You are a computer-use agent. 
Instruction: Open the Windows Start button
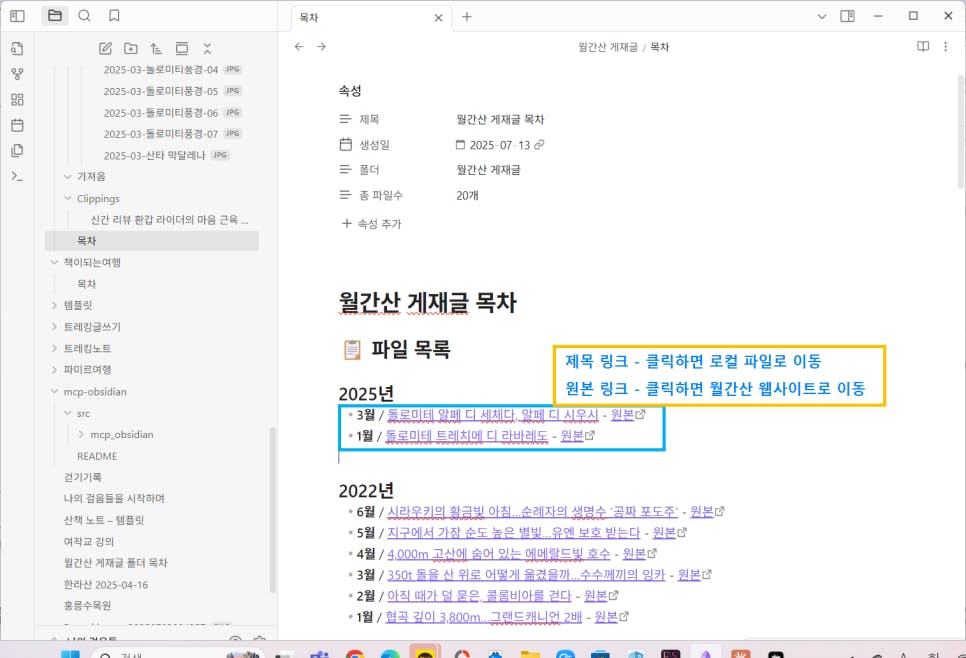[70, 653]
